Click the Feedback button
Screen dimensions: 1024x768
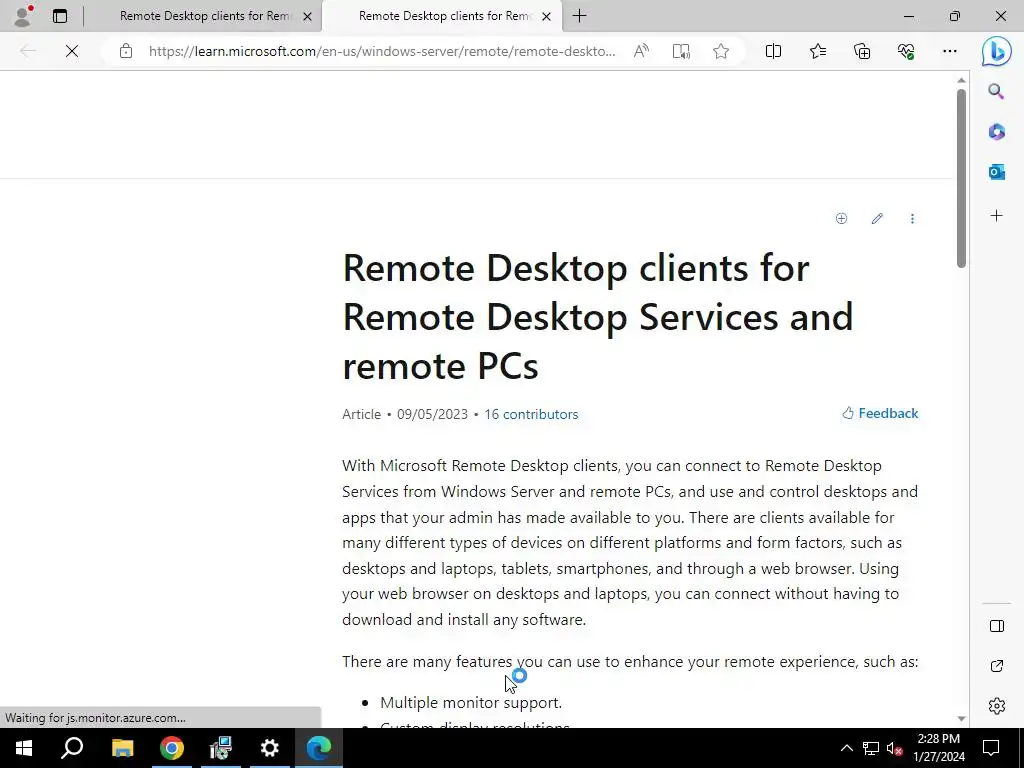(880, 413)
